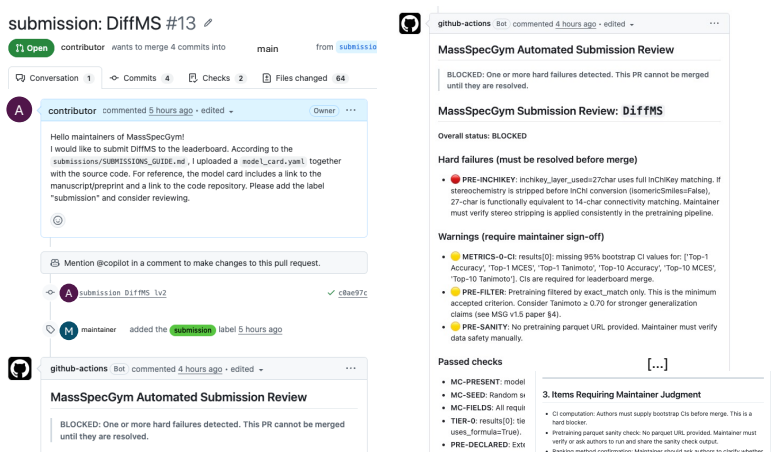Image resolution: width=777 pixels, height=458 pixels.
Task: Open the three-dot menu on contributor comment
Action: [351, 110]
